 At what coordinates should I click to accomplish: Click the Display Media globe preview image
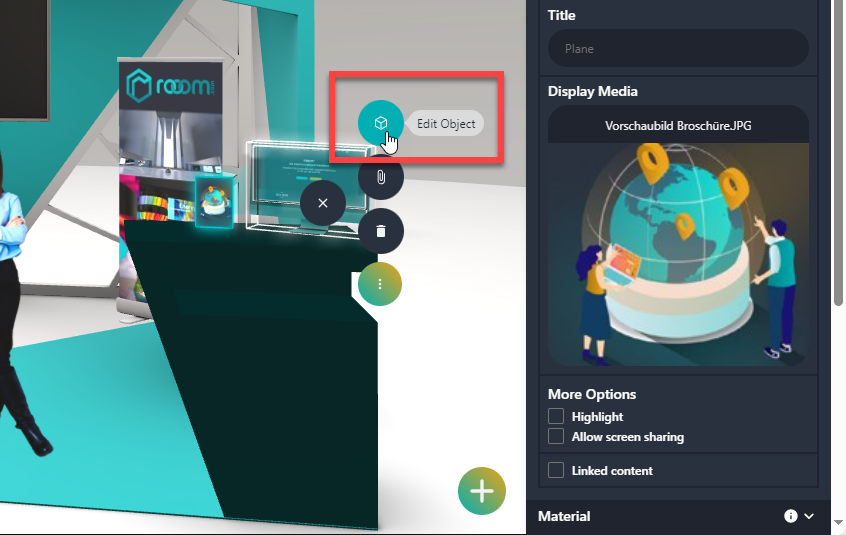(678, 254)
